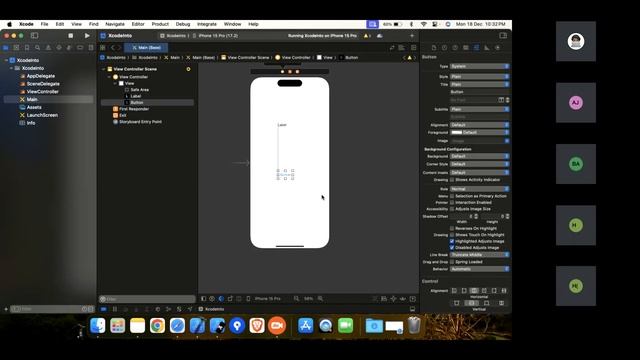Select Label in document outline
The width and height of the screenshot is (640, 360).
coord(136,96)
